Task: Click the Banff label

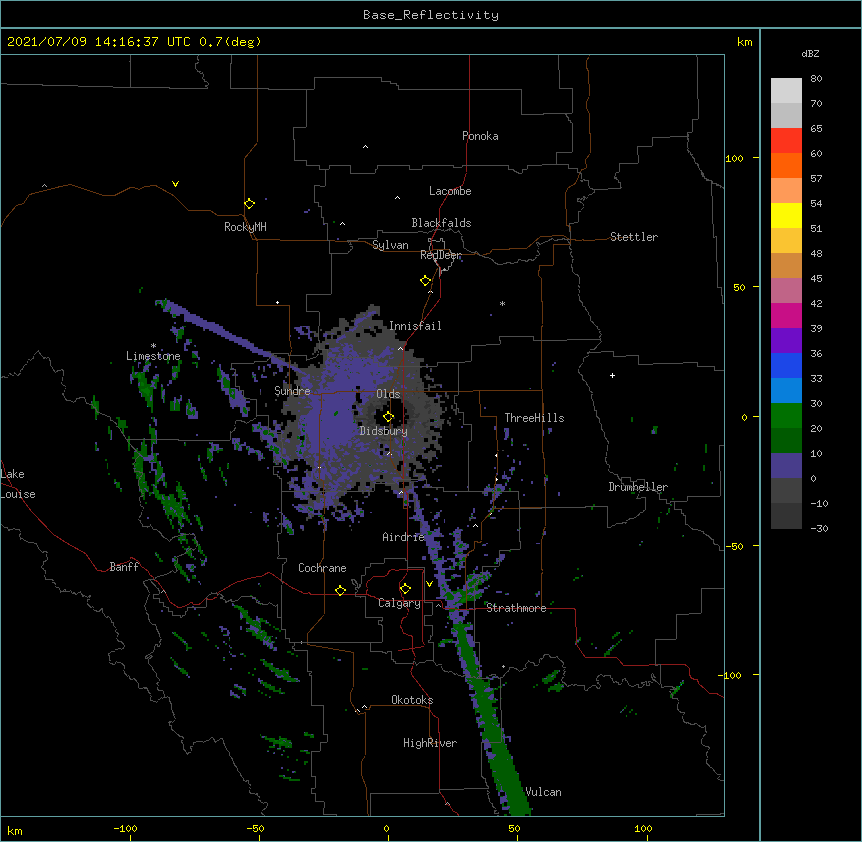Action: tap(124, 567)
